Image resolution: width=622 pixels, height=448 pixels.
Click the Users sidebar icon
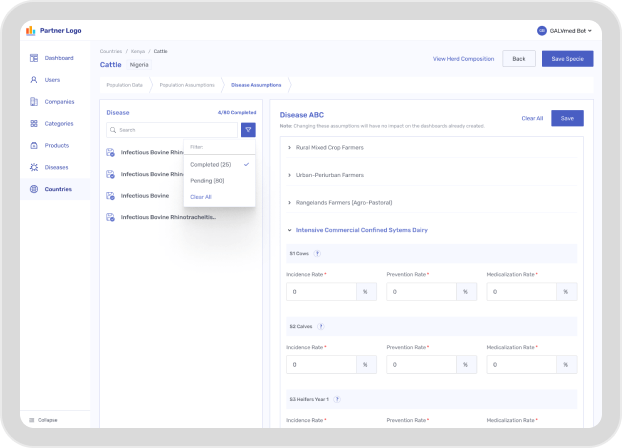coord(34,79)
